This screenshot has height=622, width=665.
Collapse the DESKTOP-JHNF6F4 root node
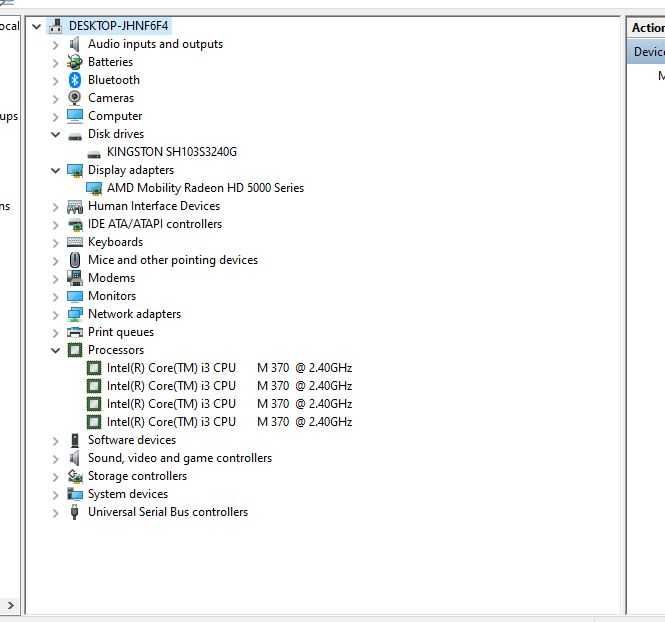36,27
